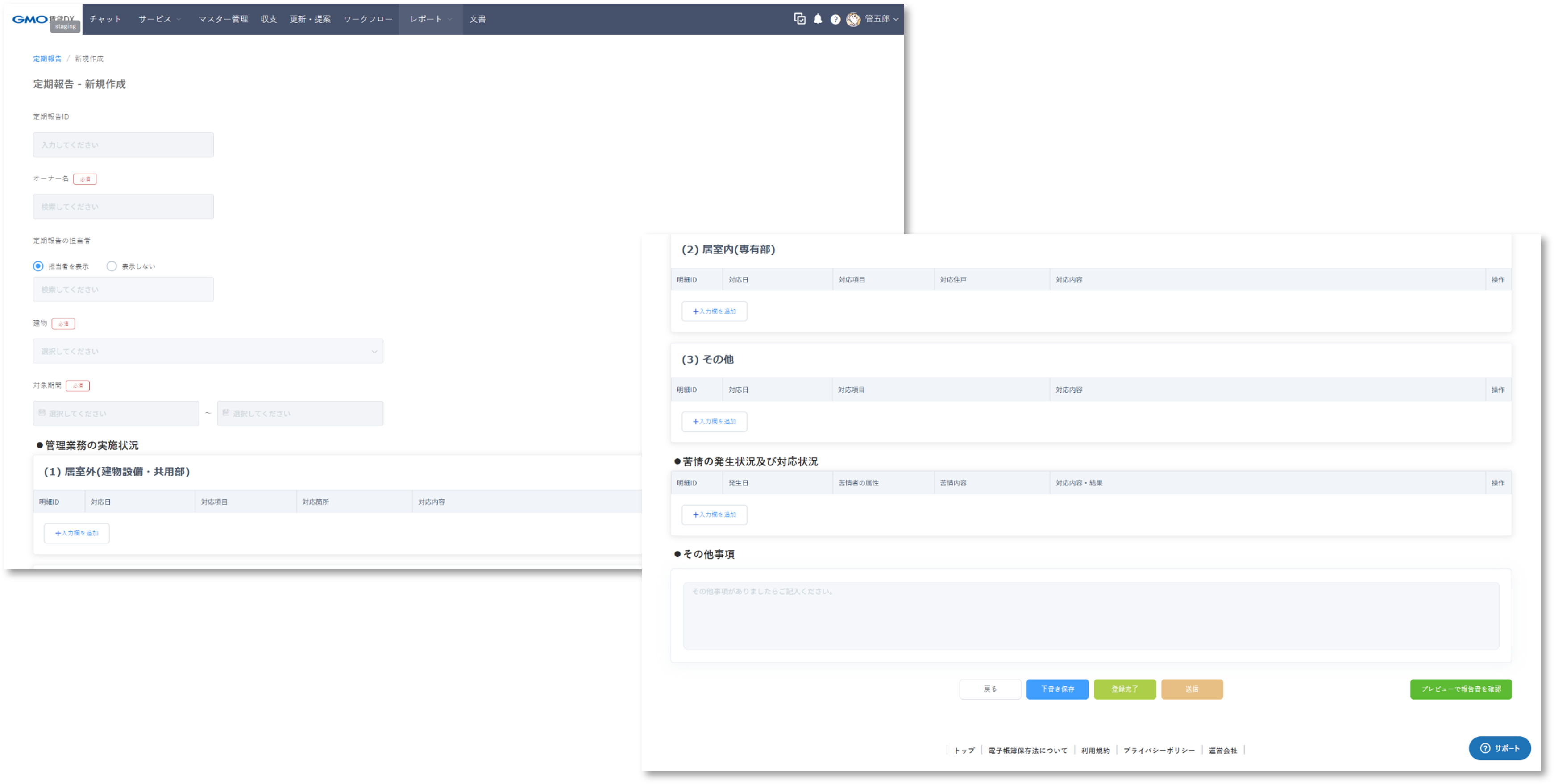
Task: Open the ワークフロー menu item
Action: click(367, 19)
